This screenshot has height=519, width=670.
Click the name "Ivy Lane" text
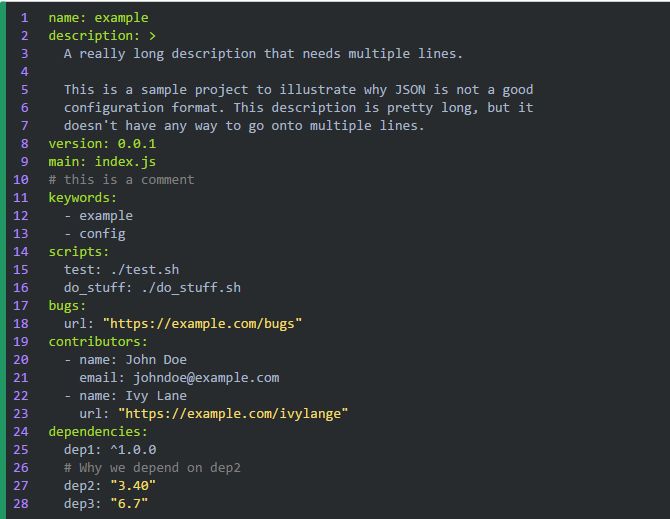click(156, 395)
